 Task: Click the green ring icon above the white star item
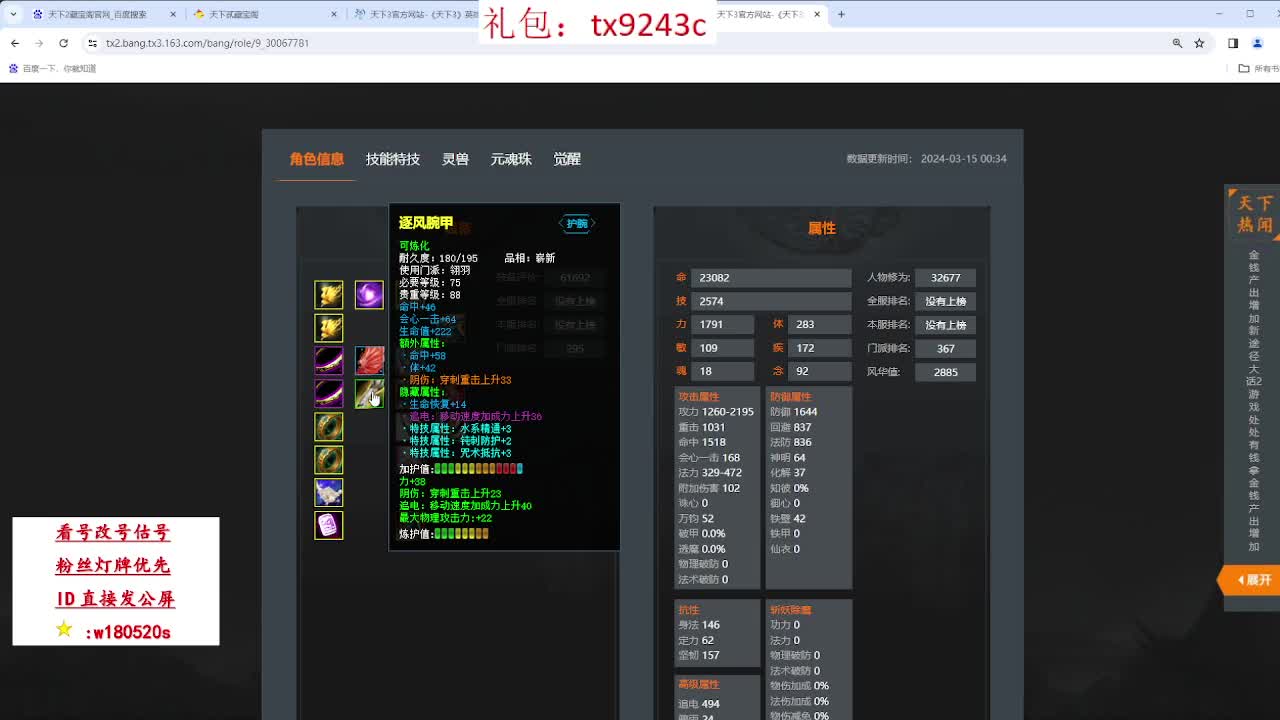tap(329, 459)
